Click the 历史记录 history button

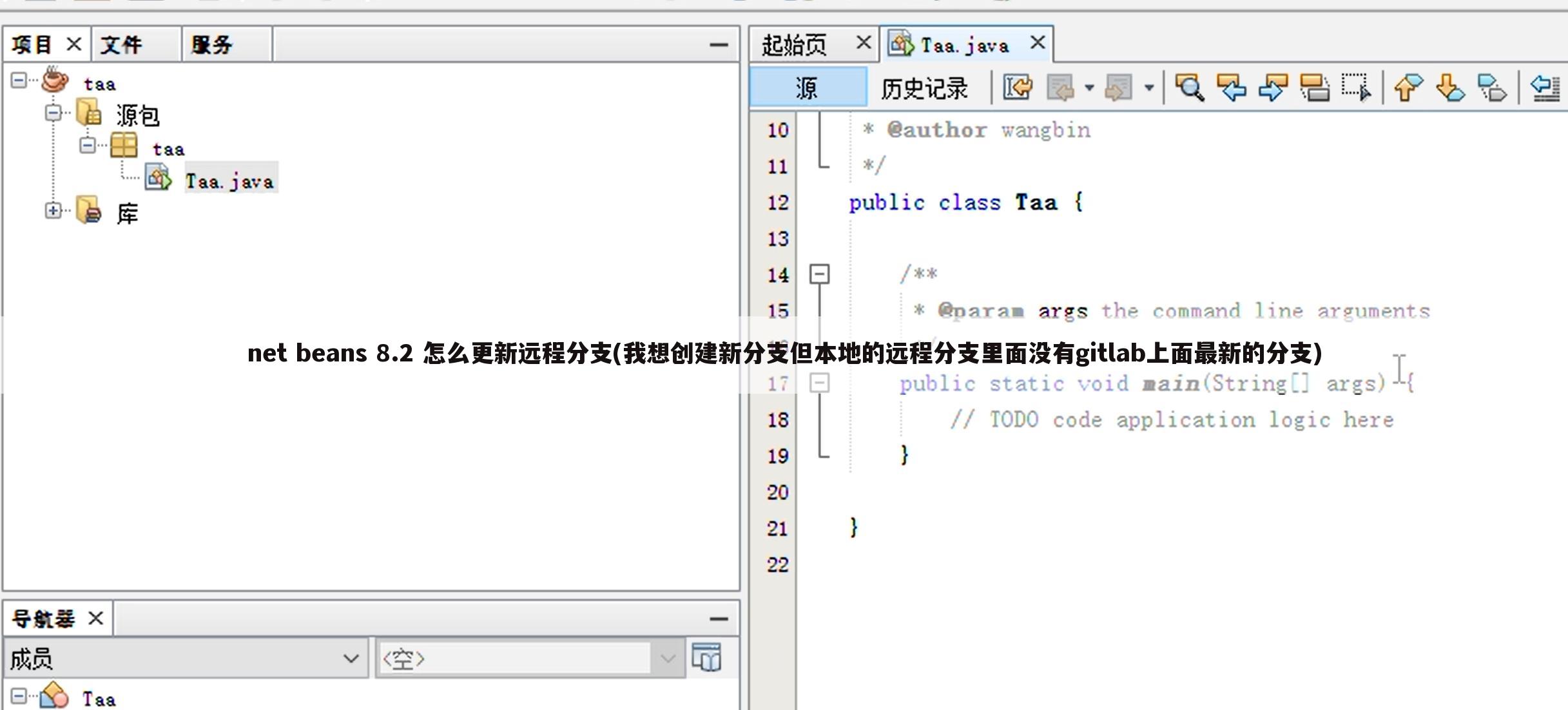coord(924,88)
